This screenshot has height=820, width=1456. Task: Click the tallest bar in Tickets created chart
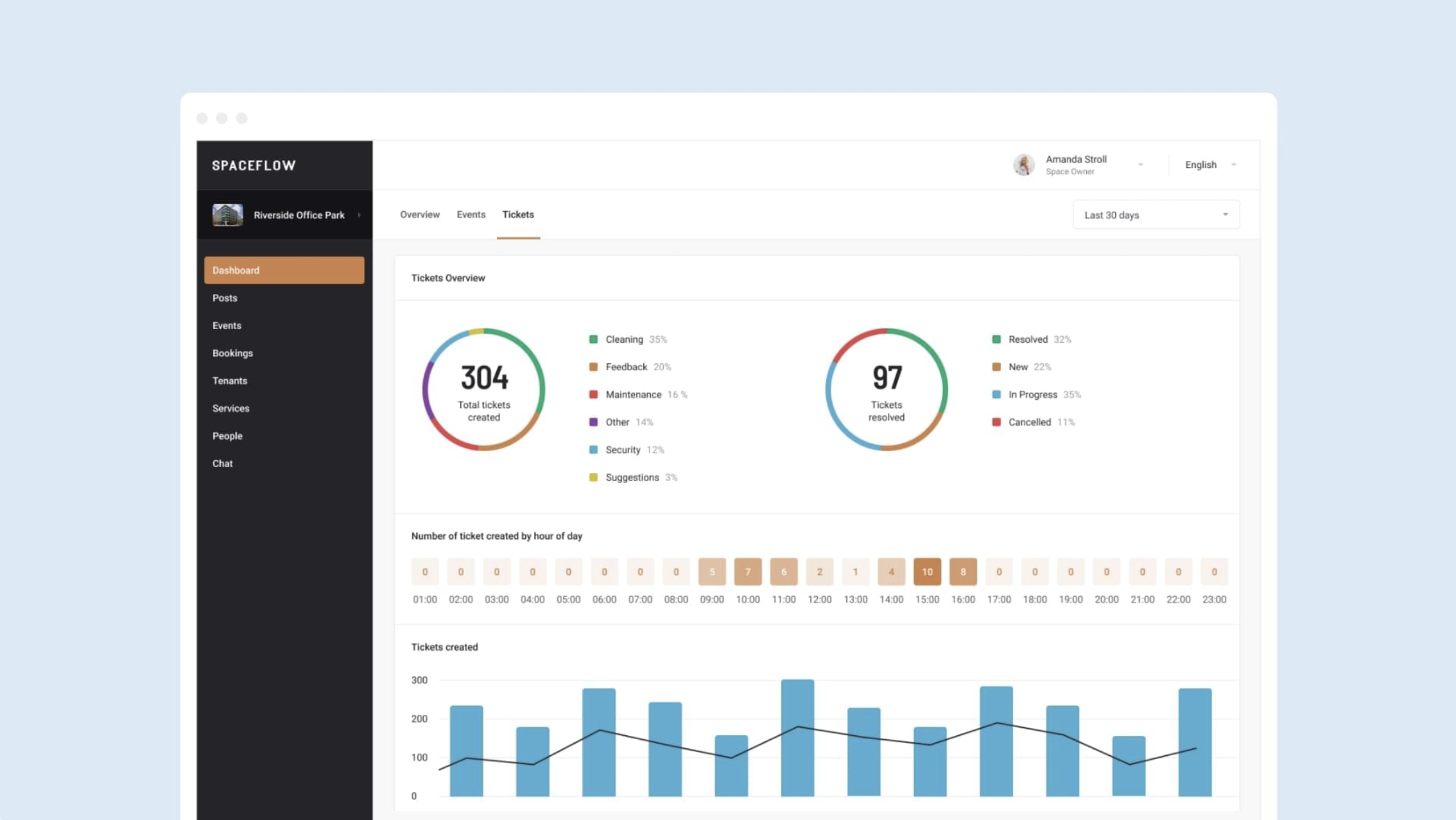click(797, 738)
